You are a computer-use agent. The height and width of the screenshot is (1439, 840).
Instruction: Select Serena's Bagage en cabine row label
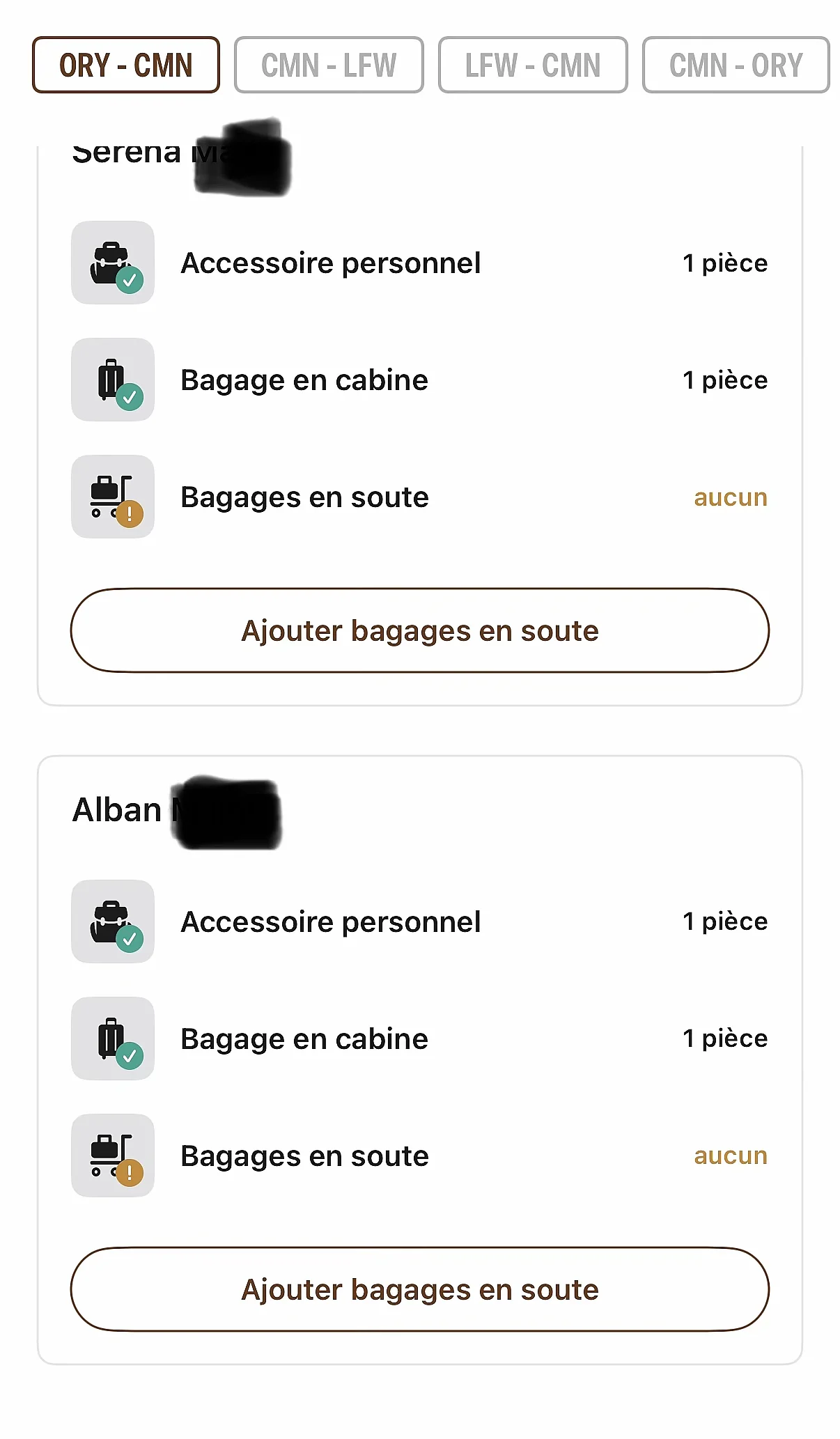pos(304,381)
